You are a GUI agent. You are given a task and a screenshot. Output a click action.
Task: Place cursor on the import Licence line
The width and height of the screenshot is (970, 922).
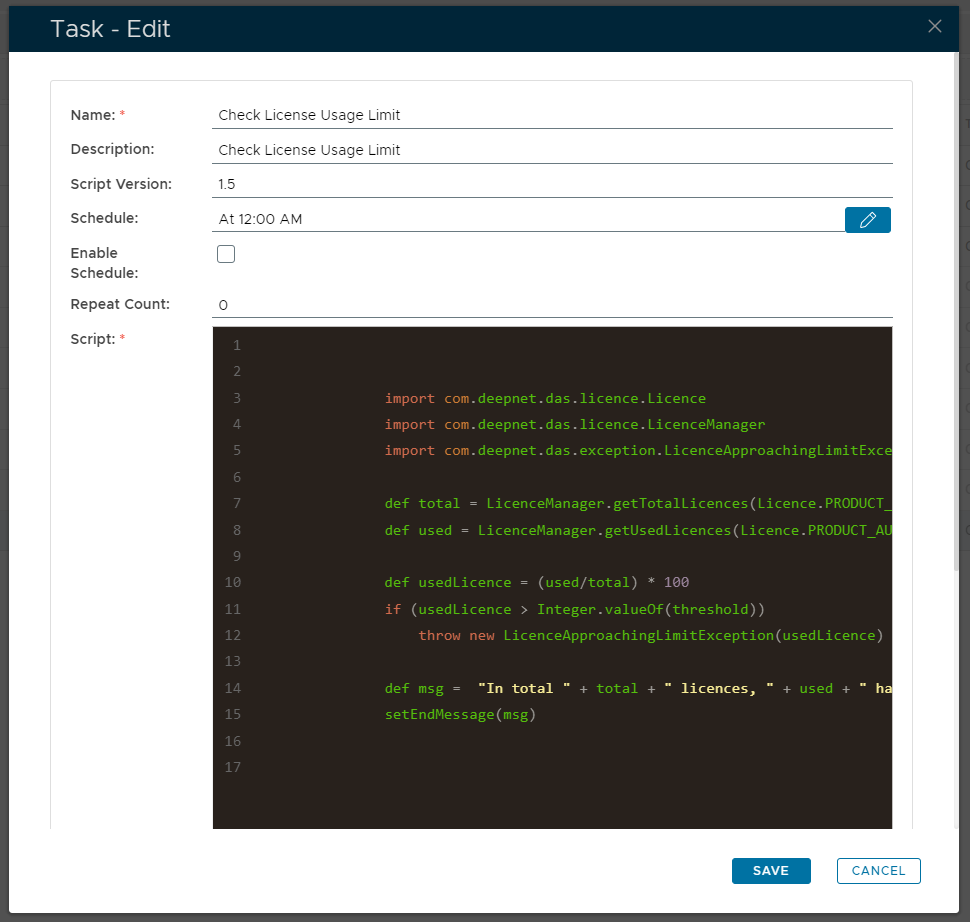[545, 398]
